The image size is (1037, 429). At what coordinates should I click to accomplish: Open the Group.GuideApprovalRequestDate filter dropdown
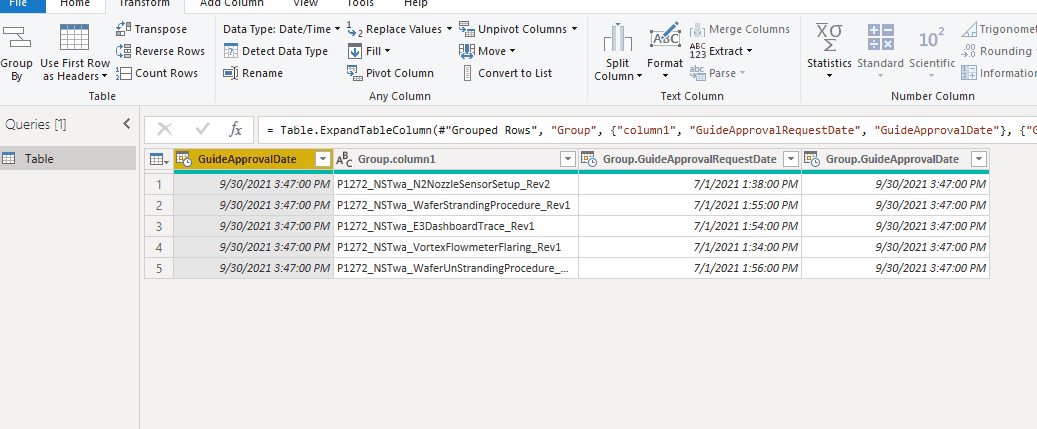(x=791, y=159)
